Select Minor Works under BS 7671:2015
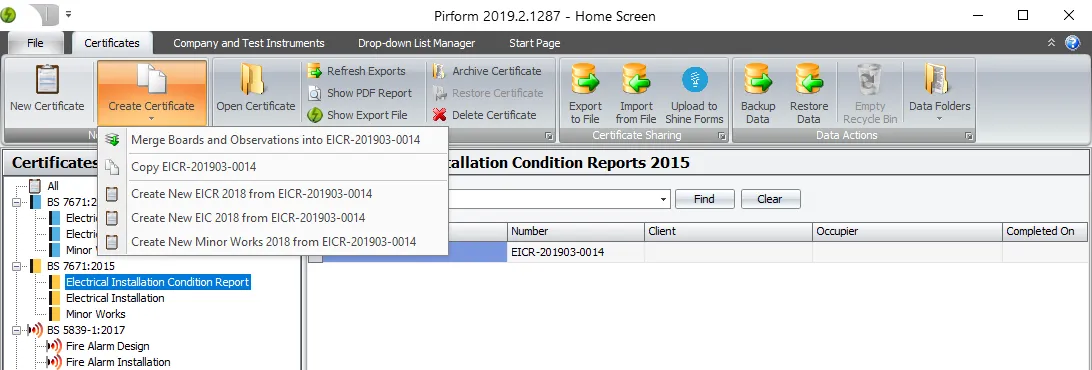 95,314
